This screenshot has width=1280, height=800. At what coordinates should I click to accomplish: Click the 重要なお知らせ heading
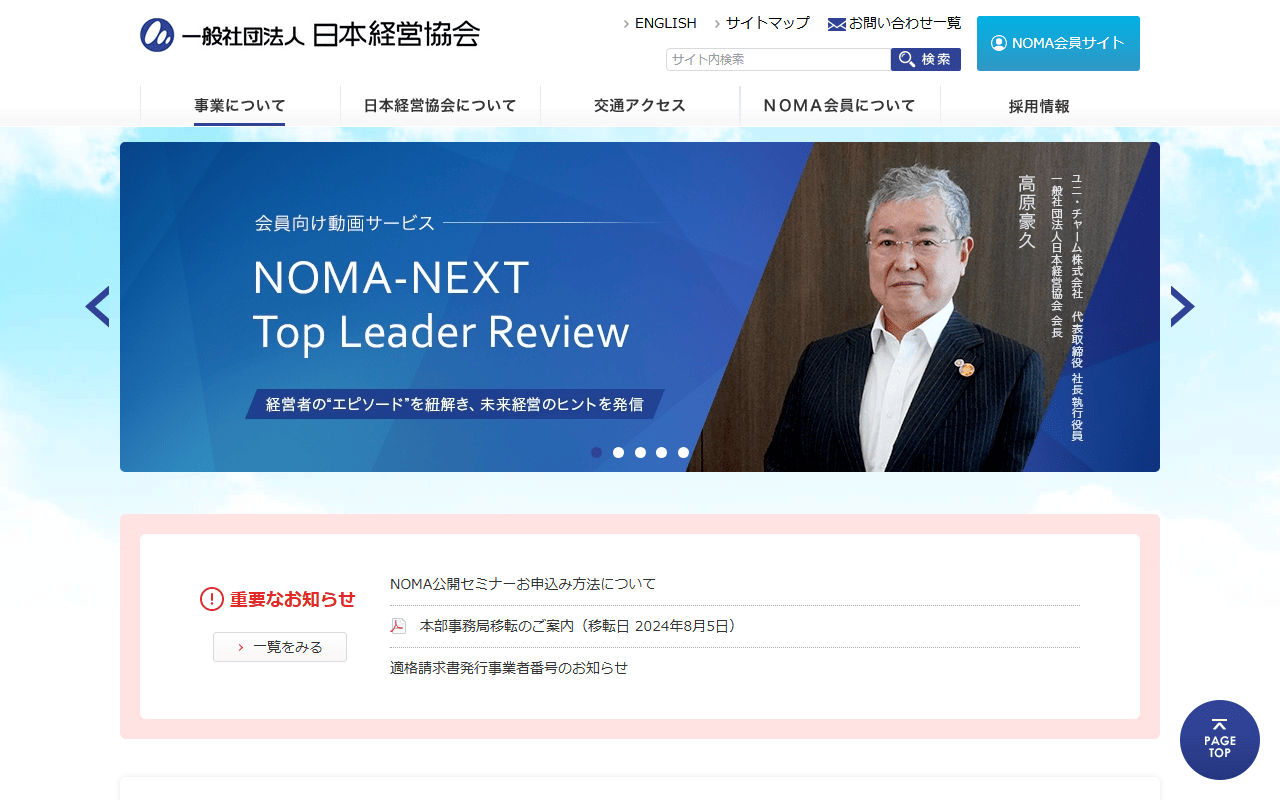pyautogui.click(x=293, y=599)
